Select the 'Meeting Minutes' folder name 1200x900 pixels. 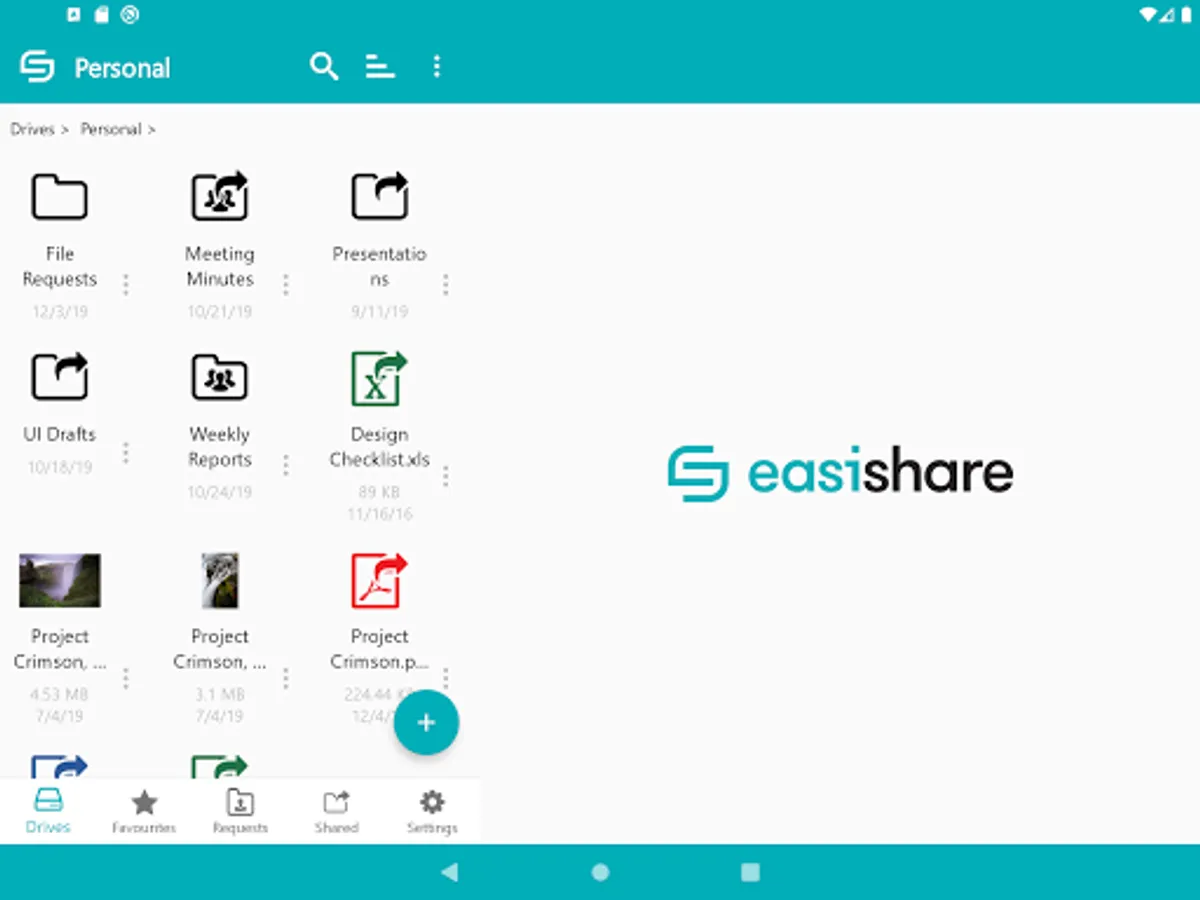220,267
